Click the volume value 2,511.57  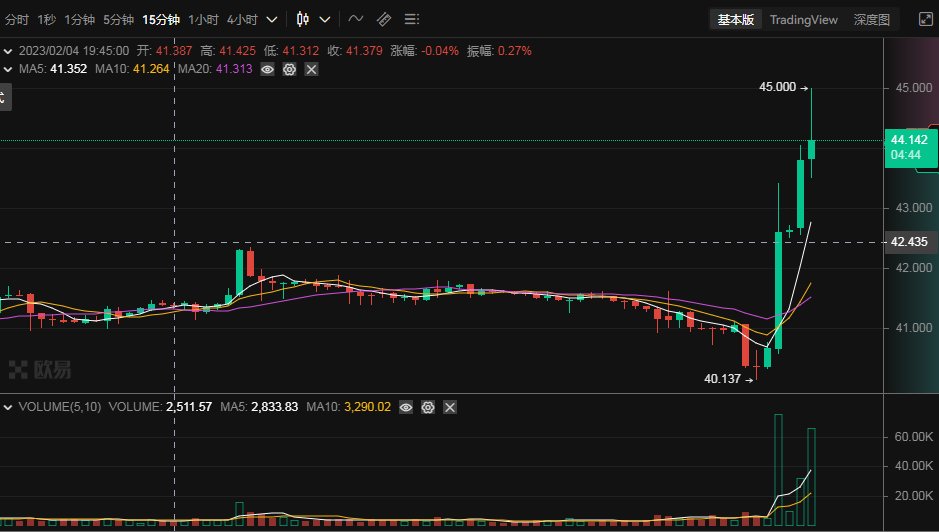click(x=189, y=407)
